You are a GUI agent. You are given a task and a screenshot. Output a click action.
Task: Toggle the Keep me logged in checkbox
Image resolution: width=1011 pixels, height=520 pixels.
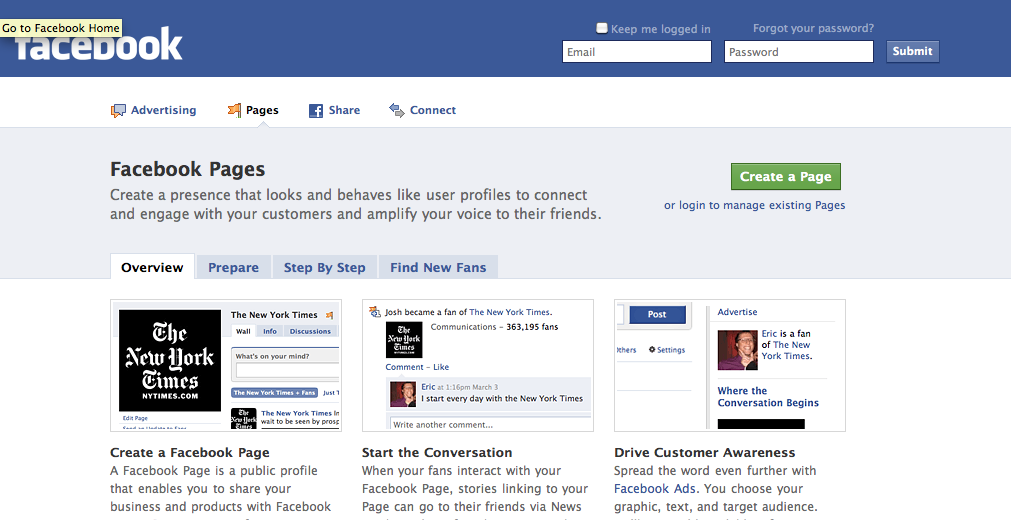(602, 28)
